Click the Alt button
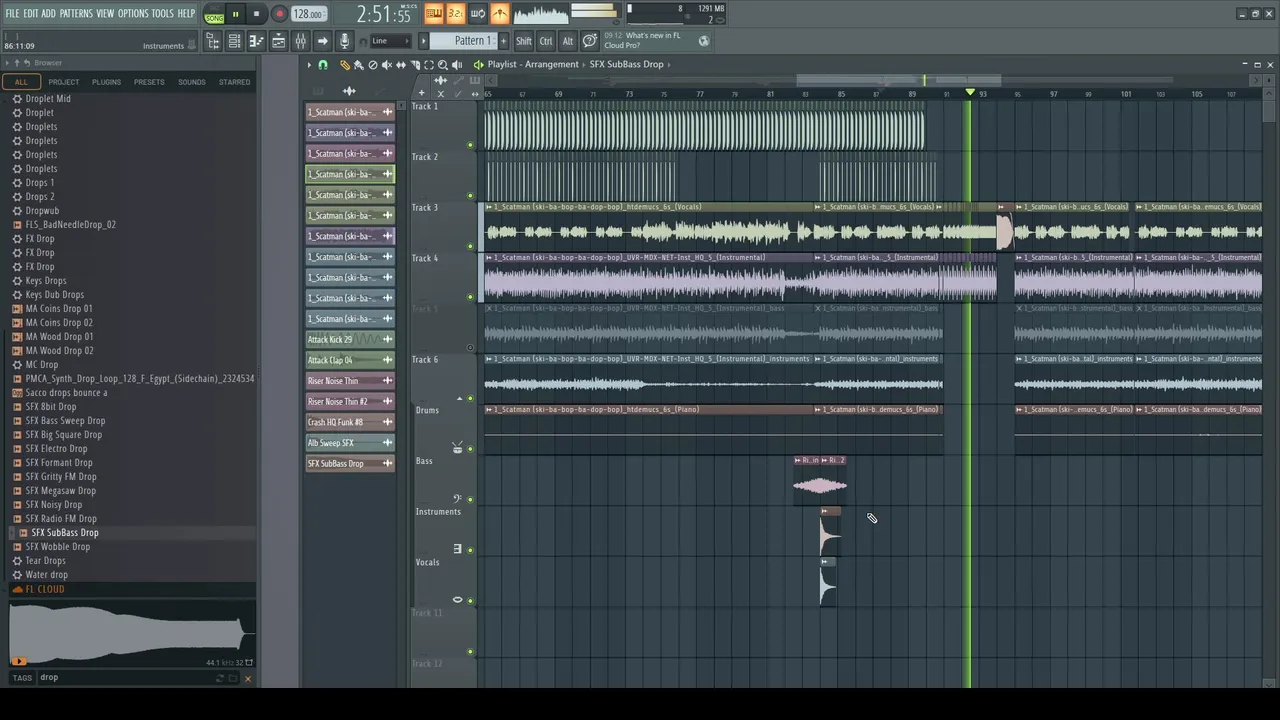Screen dimensions: 1280x720 click(x=567, y=41)
